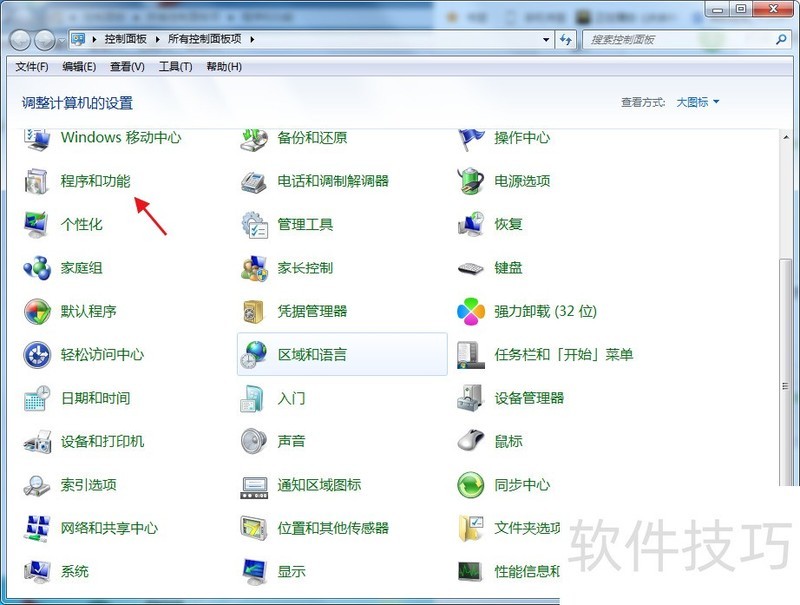Viewport: 800px width, 605px height.
Task: Click the 鼠标 mouse icon
Action: [471, 441]
